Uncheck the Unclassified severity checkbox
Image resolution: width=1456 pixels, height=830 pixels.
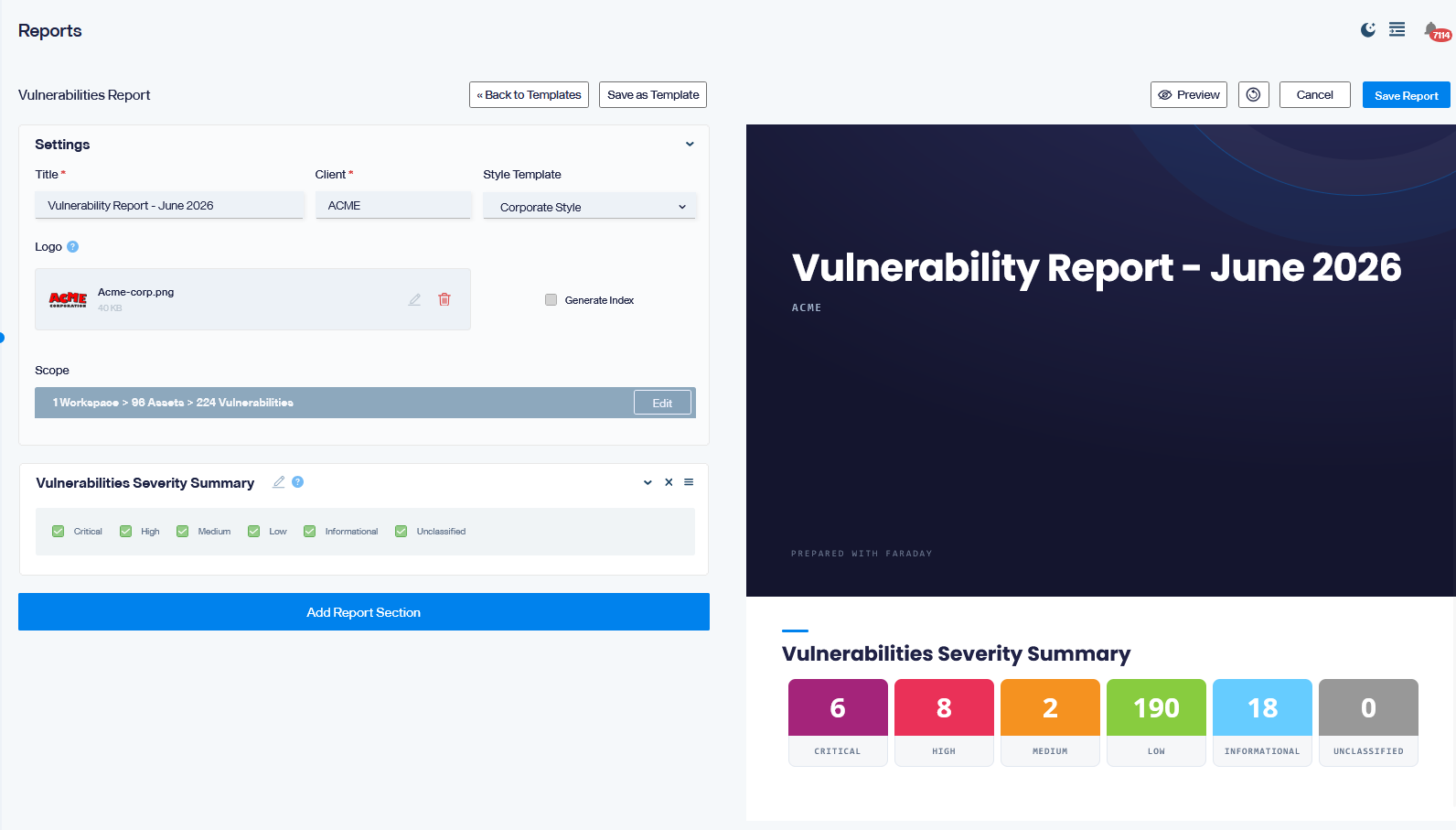coord(401,532)
